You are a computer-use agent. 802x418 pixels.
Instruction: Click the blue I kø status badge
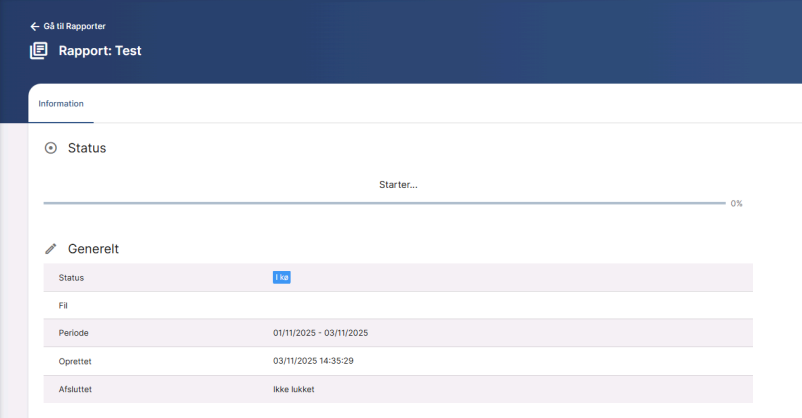[281, 277]
